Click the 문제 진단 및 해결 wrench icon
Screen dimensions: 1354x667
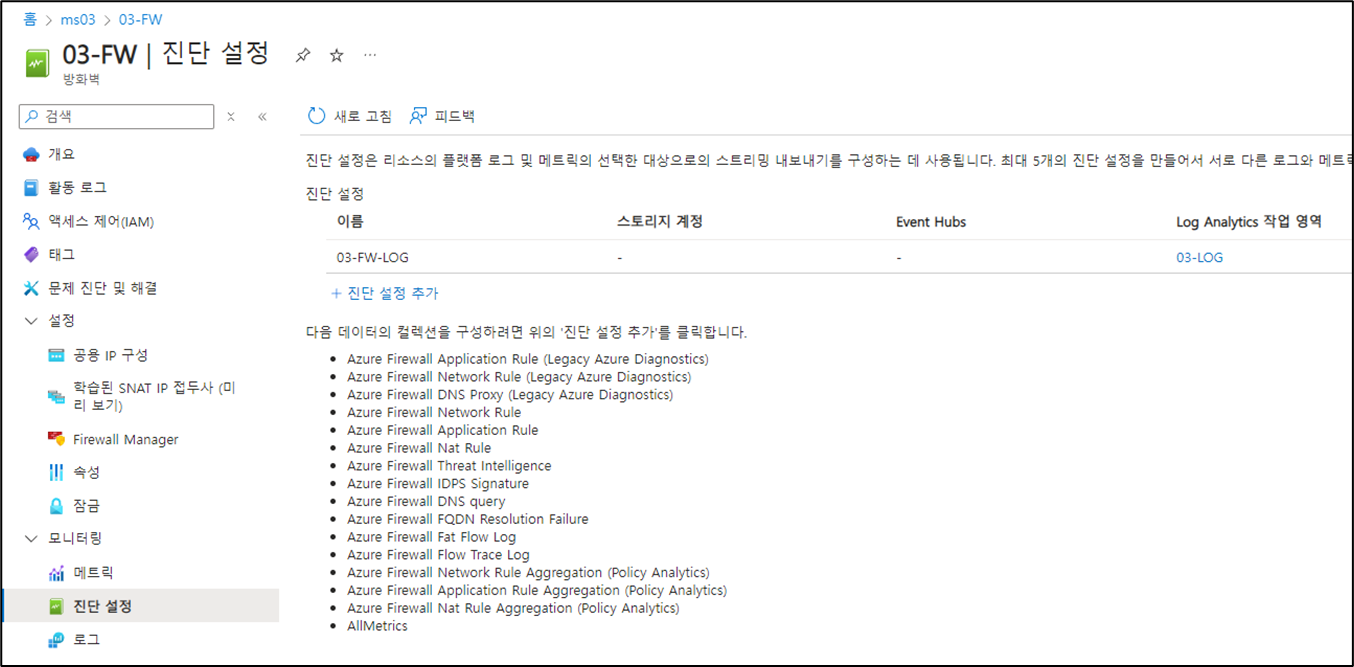pos(30,288)
